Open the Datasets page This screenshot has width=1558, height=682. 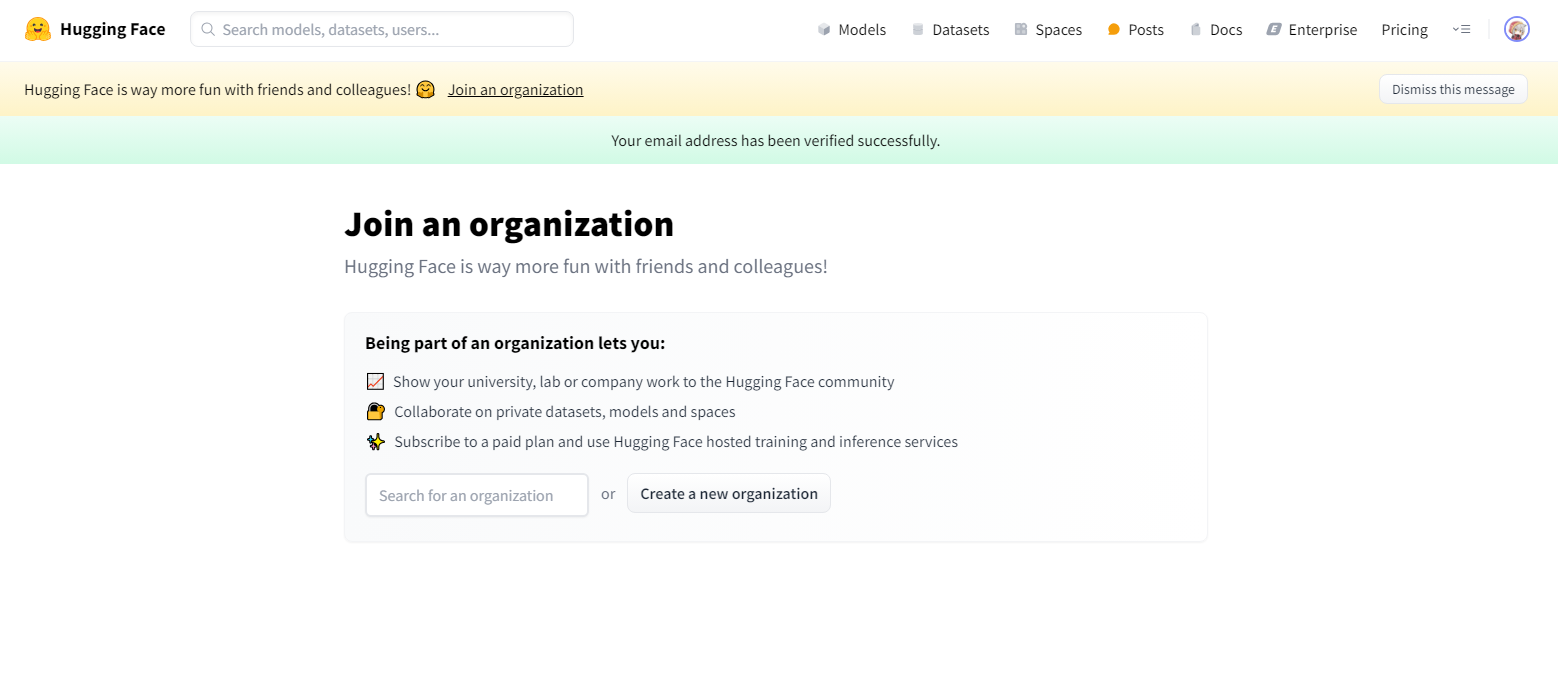point(951,30)
